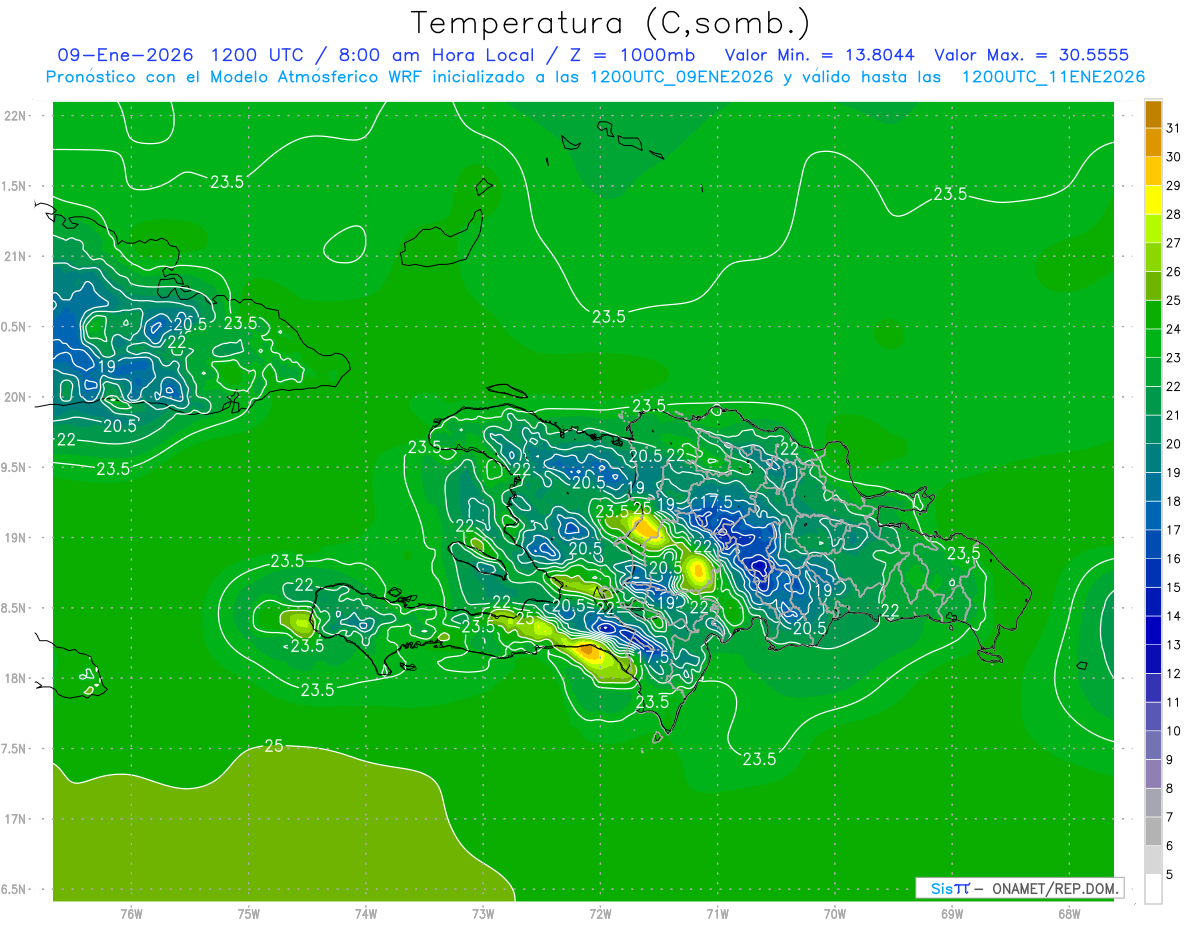Click the "25" contour label above the olive region

point(274,745)
